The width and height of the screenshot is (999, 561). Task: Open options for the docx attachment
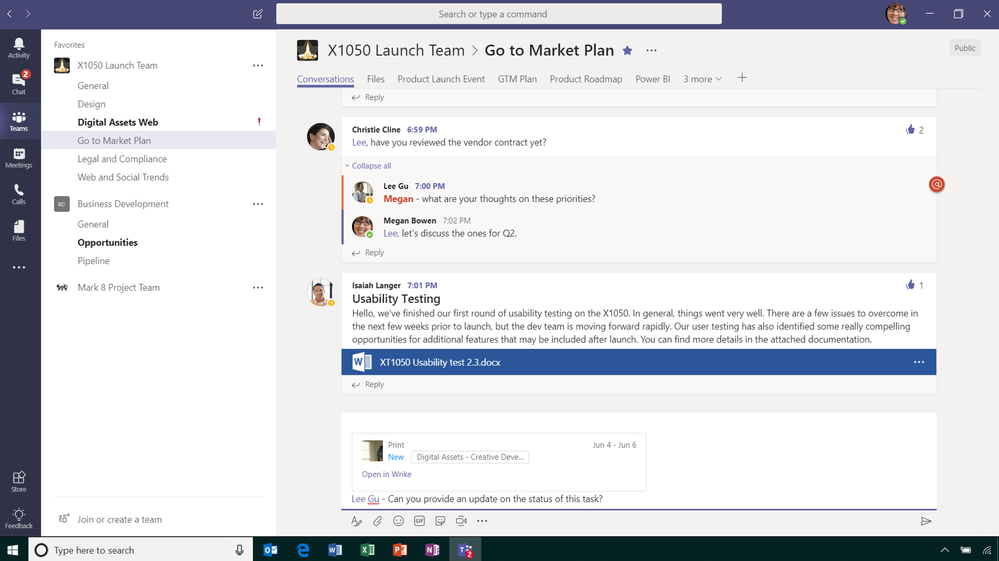click(919, 362)
